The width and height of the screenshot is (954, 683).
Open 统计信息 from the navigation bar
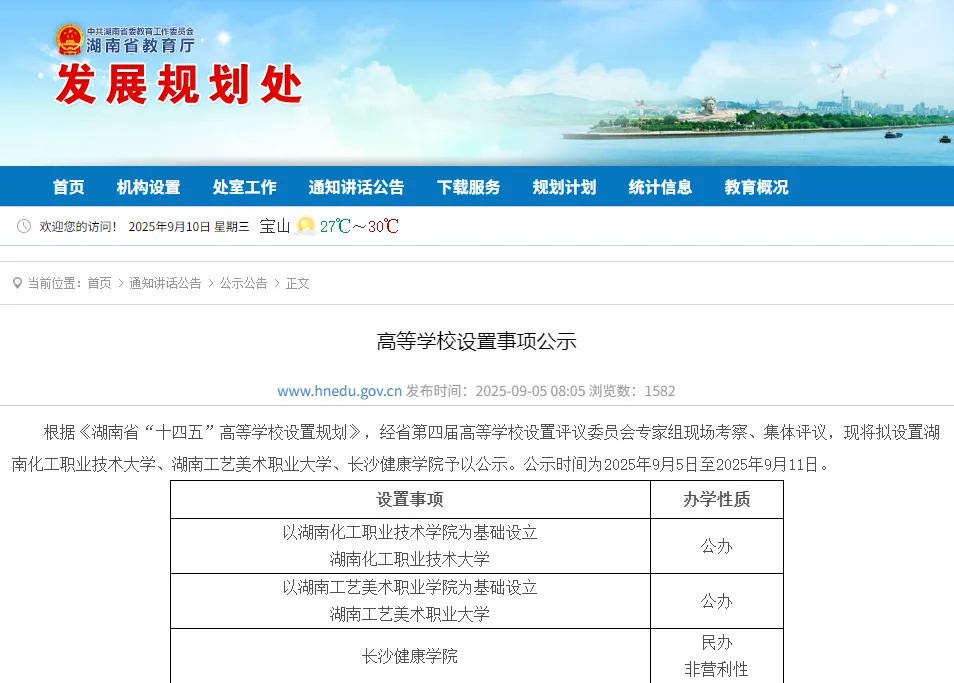(660, 187)
